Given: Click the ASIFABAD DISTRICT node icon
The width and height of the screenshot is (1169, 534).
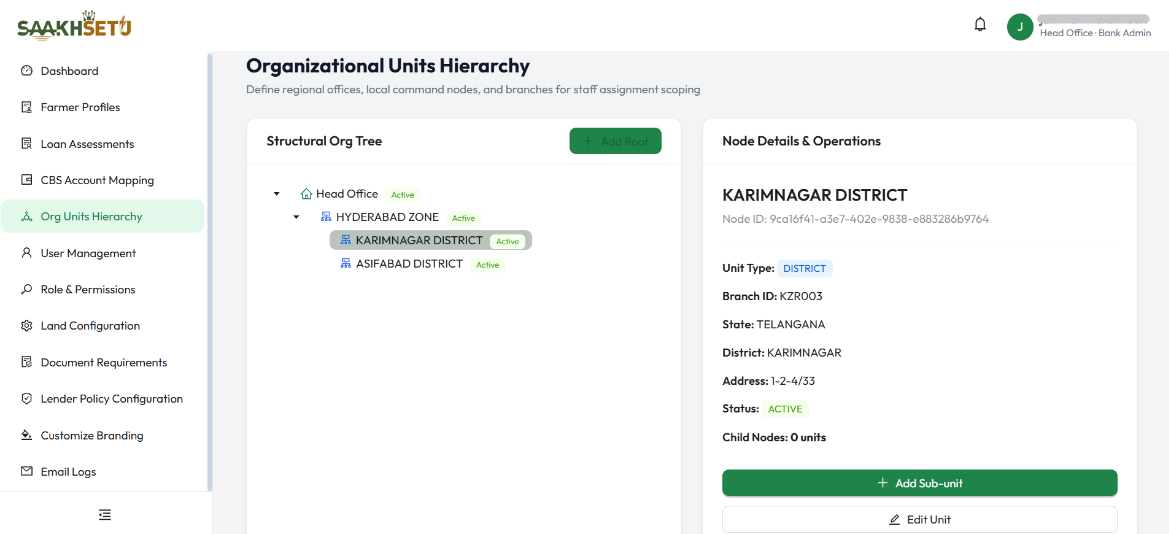Looking at the screenshot, I should 345,264.
